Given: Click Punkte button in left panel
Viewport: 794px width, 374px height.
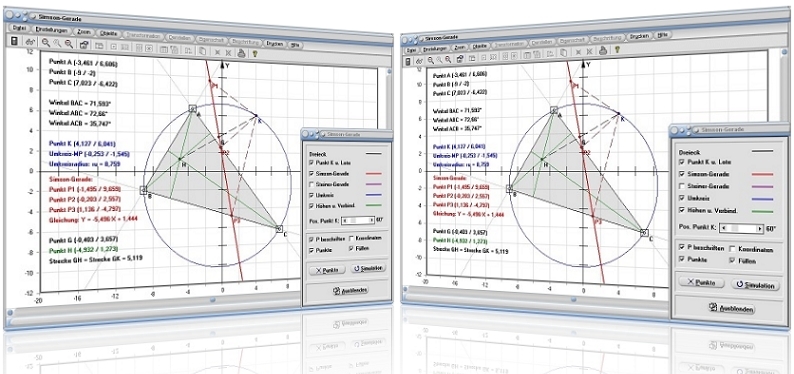Looking at the screenshot, I should click(326, 270).
